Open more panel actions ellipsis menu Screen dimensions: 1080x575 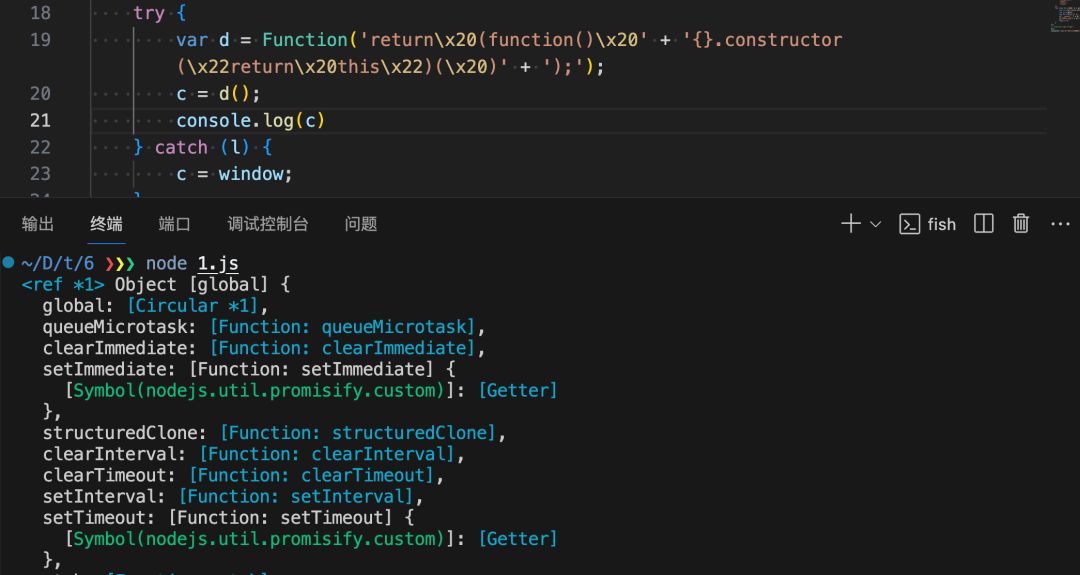1060,224
